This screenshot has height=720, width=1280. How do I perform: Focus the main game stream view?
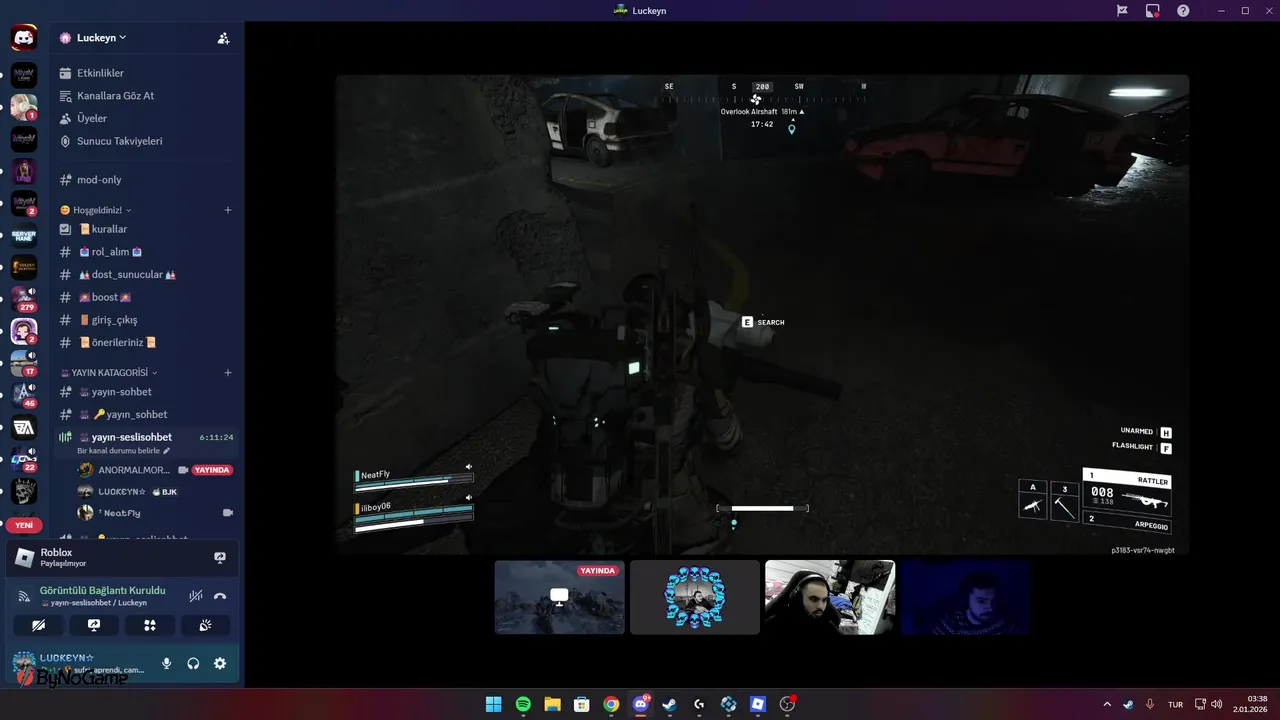point(762,315)
